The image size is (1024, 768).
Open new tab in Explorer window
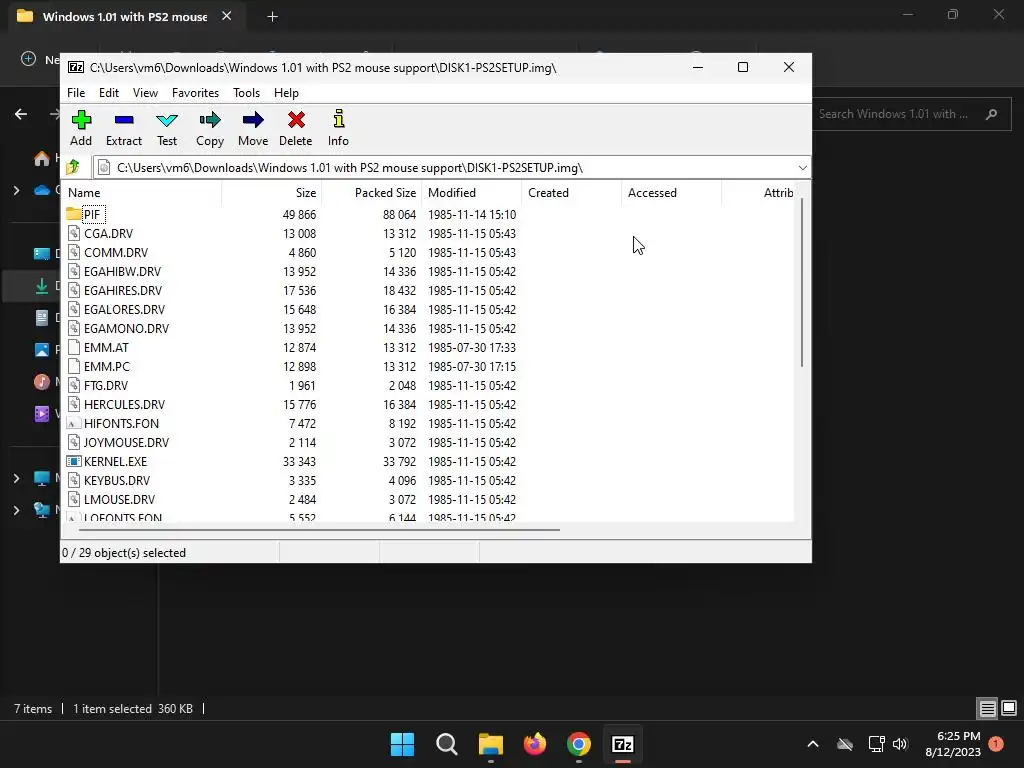272,17
